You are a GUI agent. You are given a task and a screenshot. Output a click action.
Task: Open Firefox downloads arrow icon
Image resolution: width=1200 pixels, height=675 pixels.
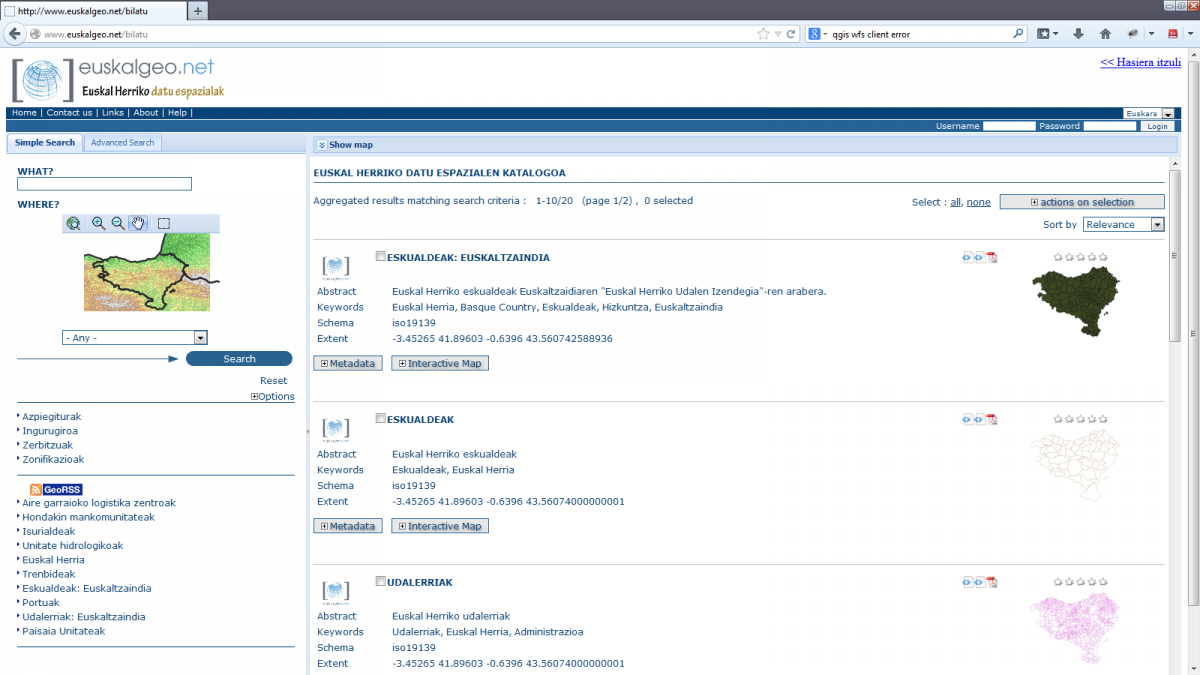pos(1078,33)
